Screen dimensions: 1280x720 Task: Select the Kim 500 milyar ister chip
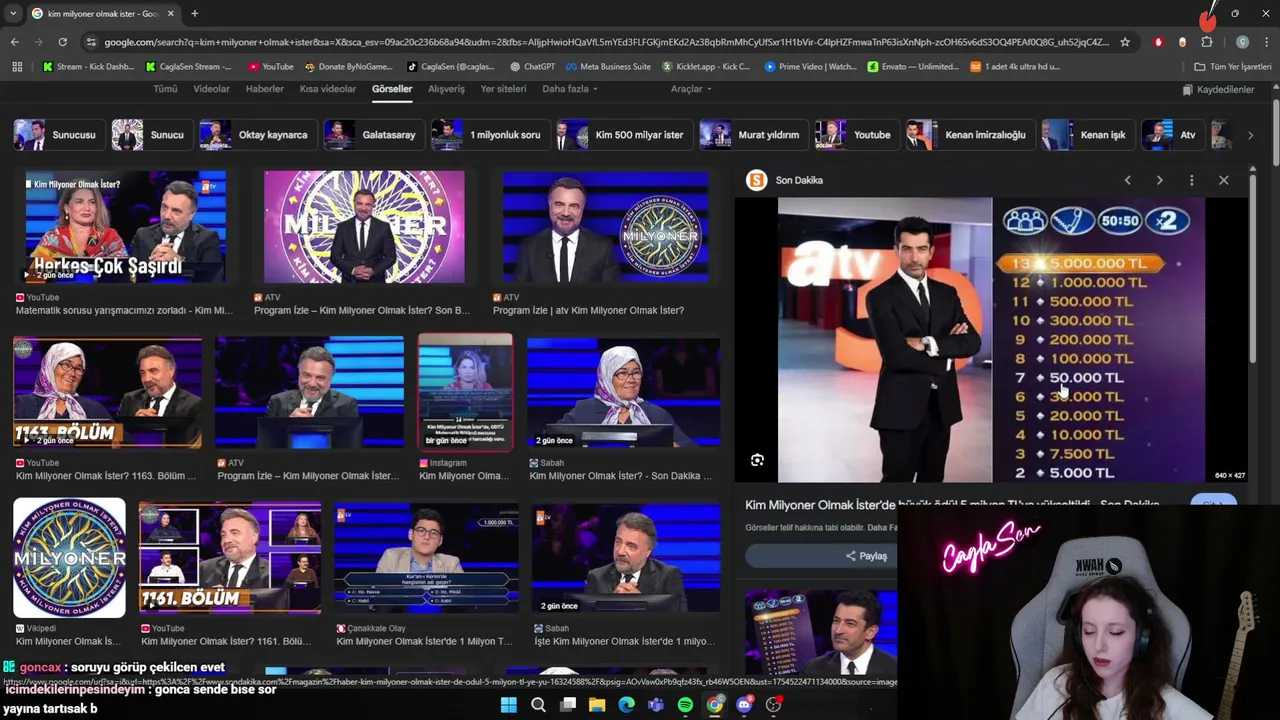(x=622, y=135)
